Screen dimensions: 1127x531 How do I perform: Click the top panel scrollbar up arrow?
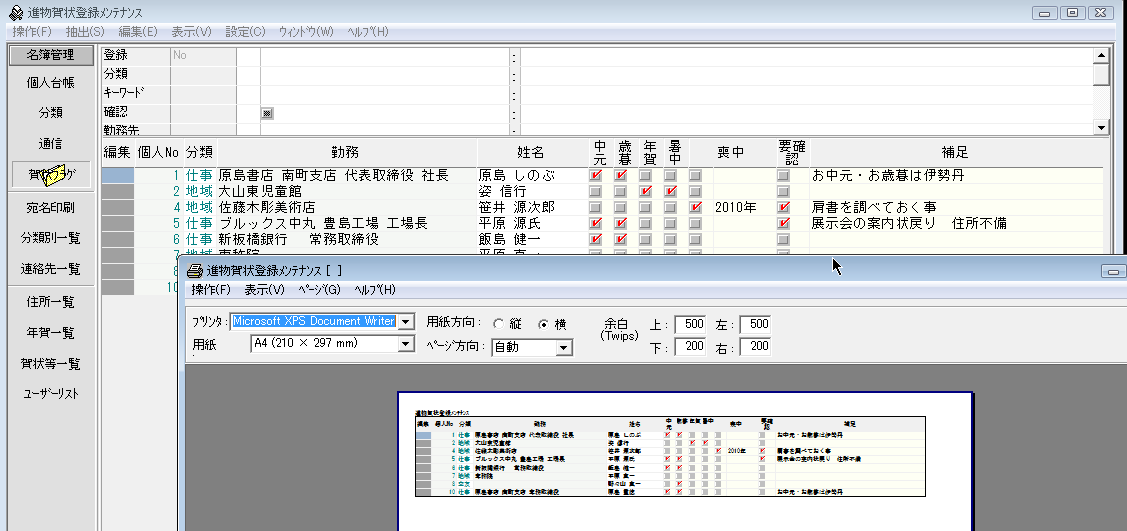(1100, 55)
